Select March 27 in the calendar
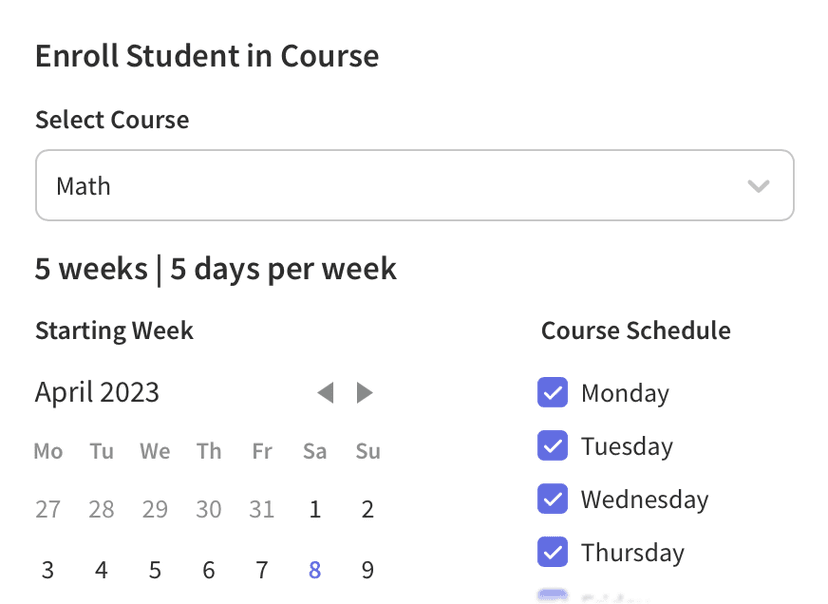Image resolution: width=828 pixels, height=604 pixels. tap(48, 510)
